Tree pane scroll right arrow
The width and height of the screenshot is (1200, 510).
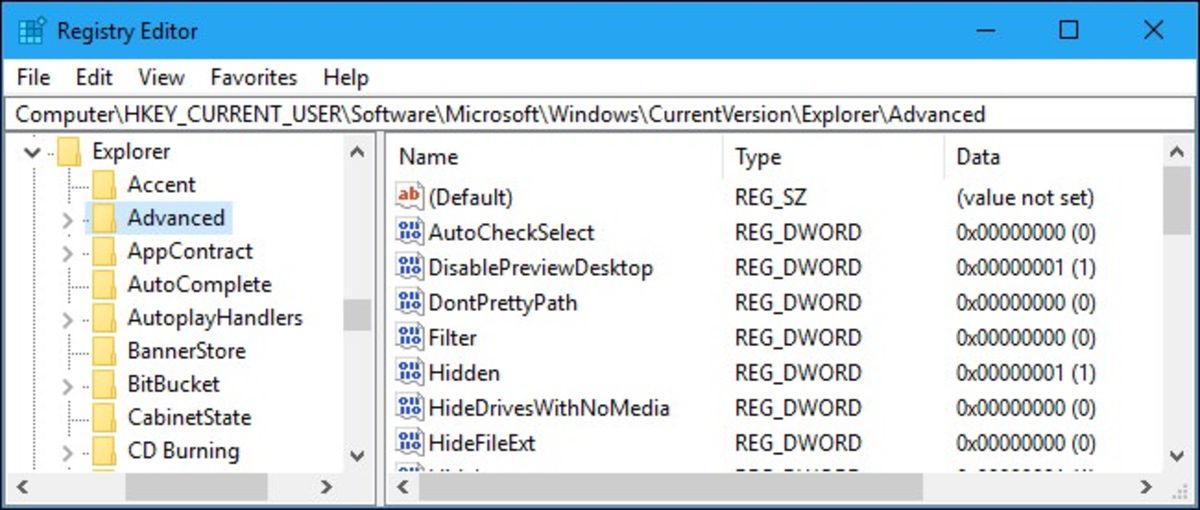click(326, 487)
